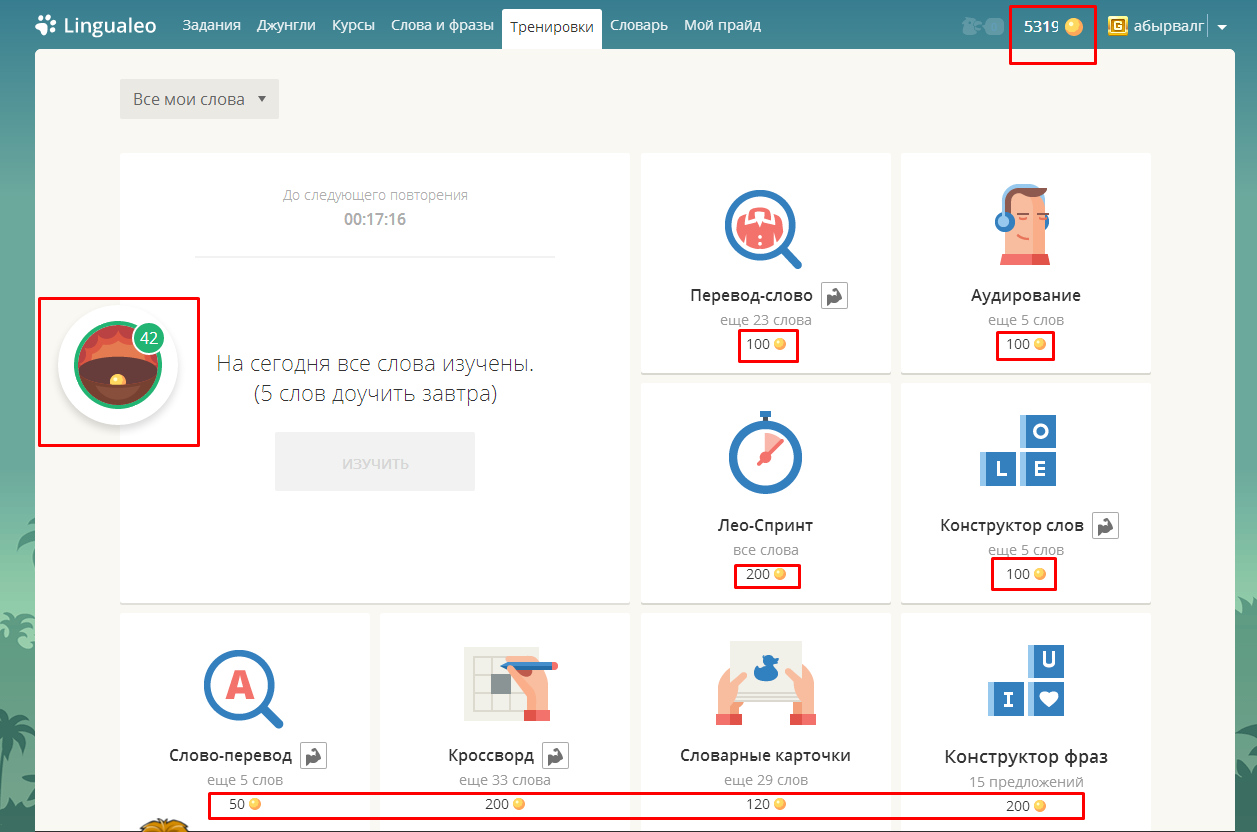Click the 50 coin reward value
Image resolution: width=1257 pixels, height=832 pixels.
pyautogui.click(x=237, y=804)
